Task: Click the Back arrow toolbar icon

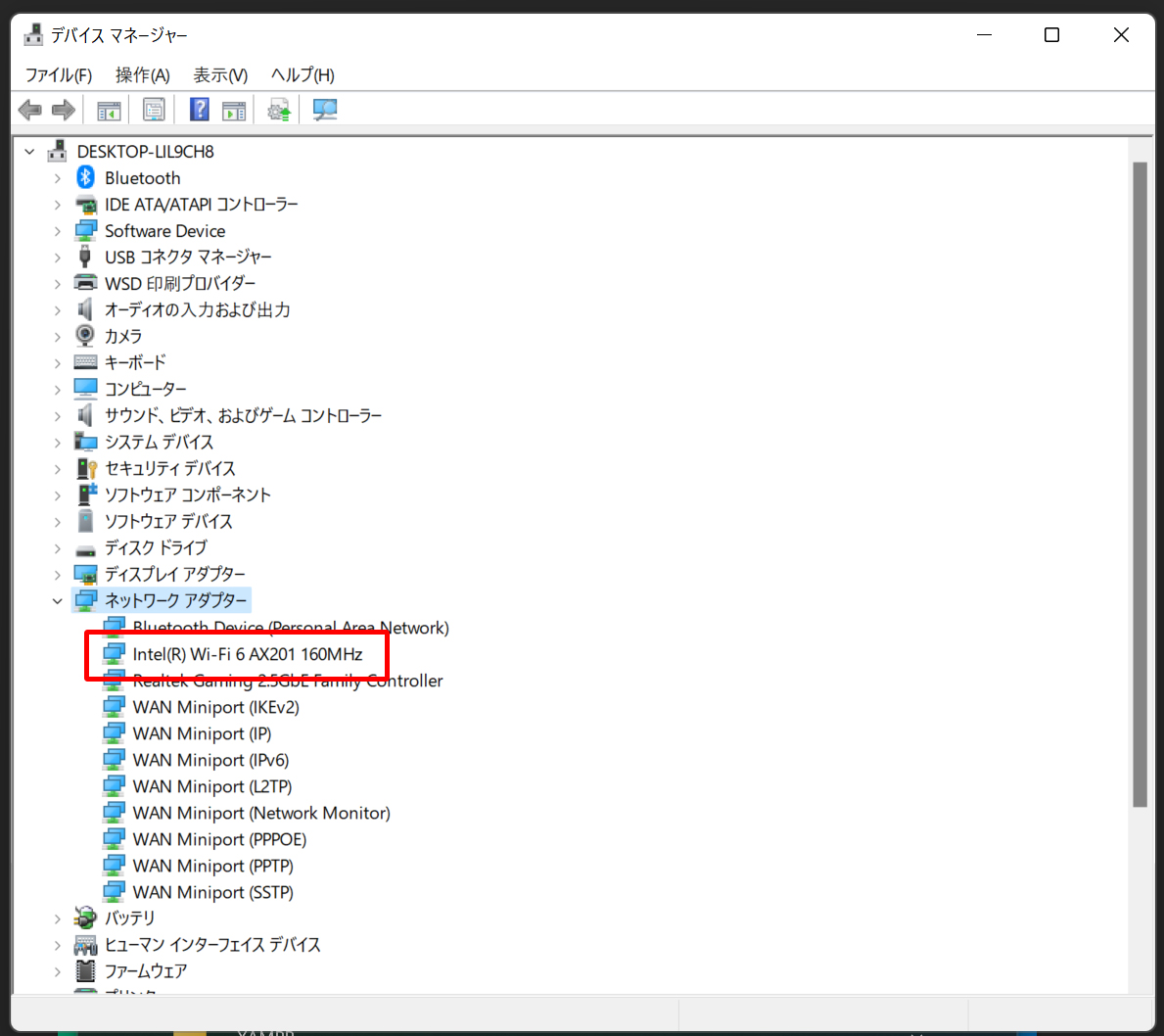Action: (x=29, y=110)
